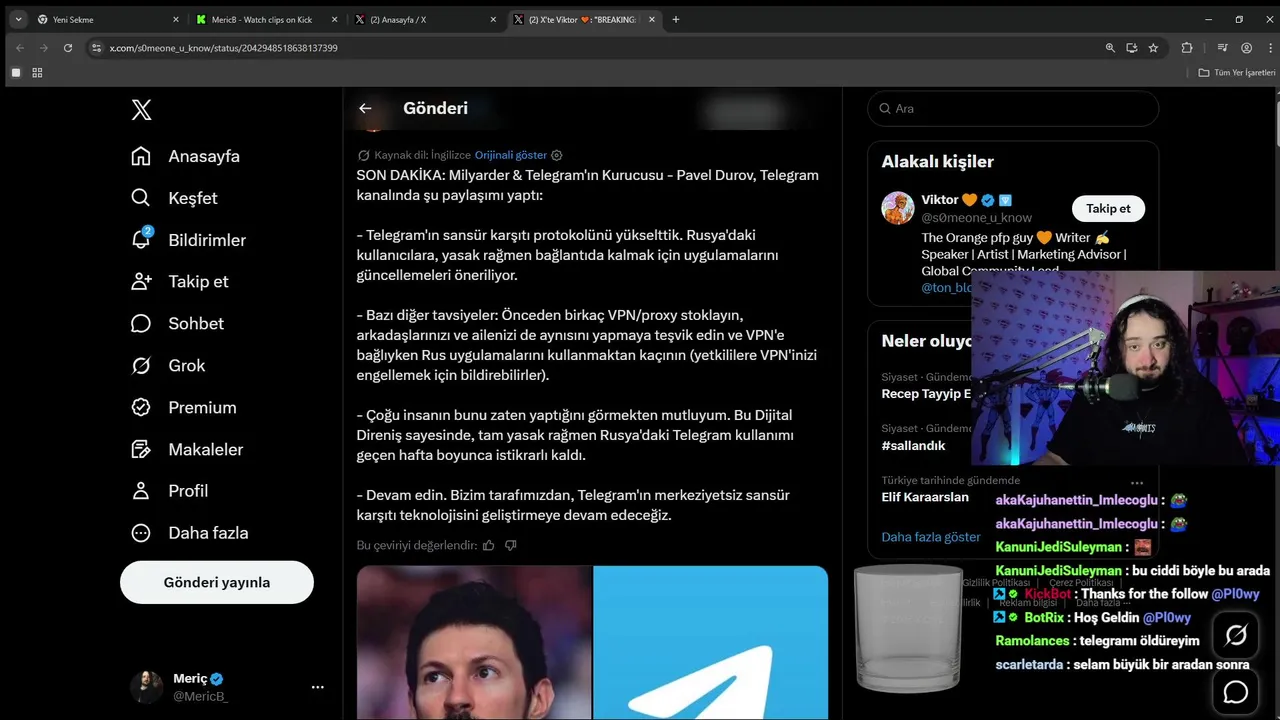Screen dimensions: 1280x720
Task: Open translation settings gear icon
Action: 557,155
